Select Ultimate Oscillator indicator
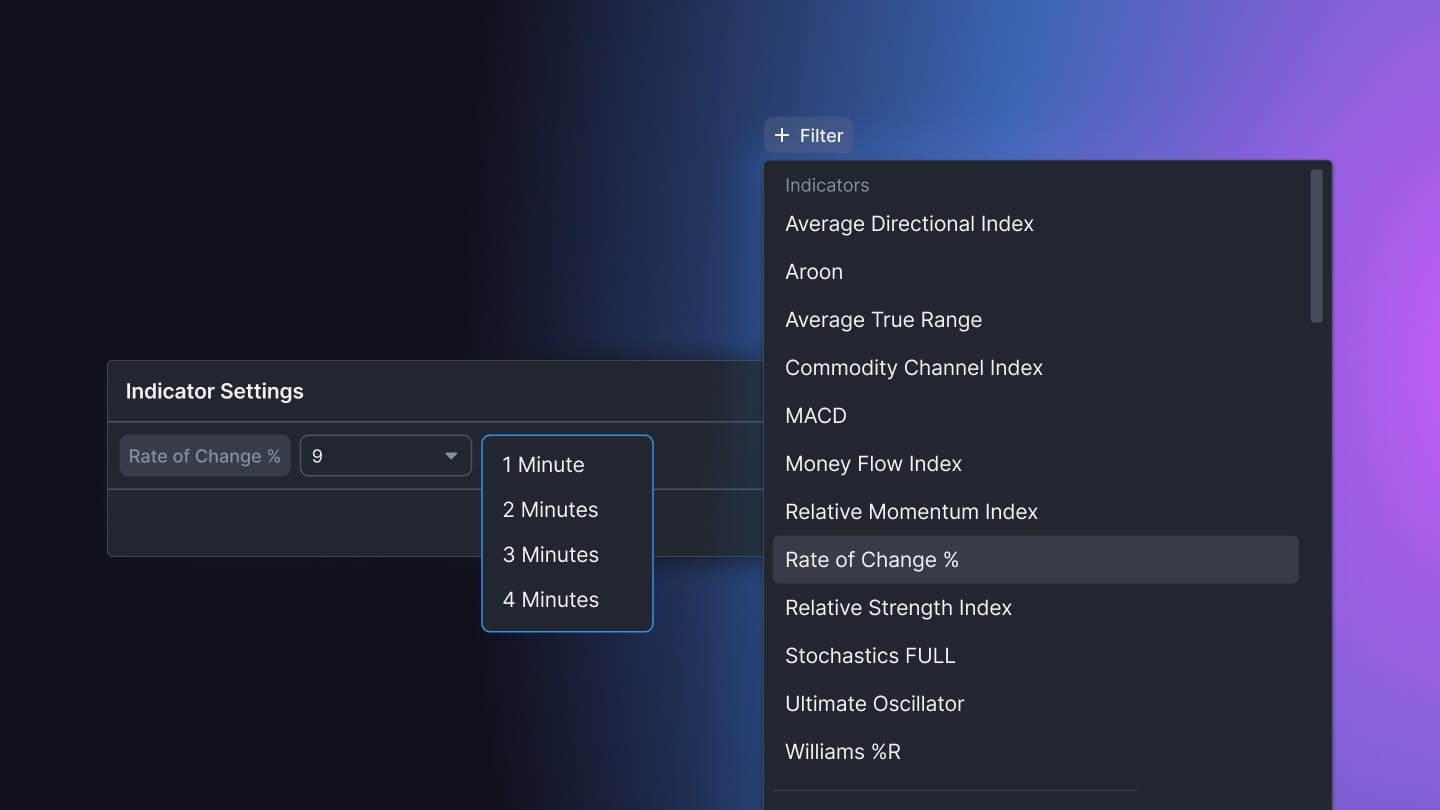1440x810 pixels. 874,704
